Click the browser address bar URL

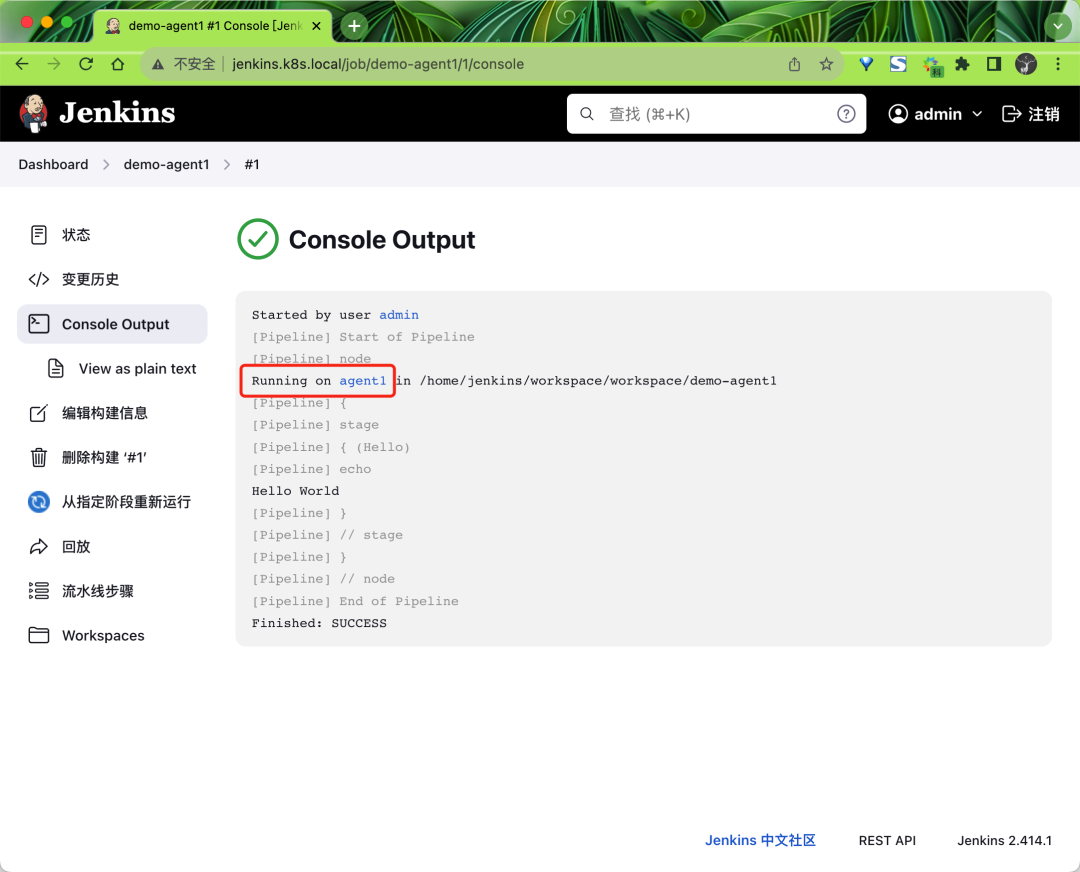point(377,64)
